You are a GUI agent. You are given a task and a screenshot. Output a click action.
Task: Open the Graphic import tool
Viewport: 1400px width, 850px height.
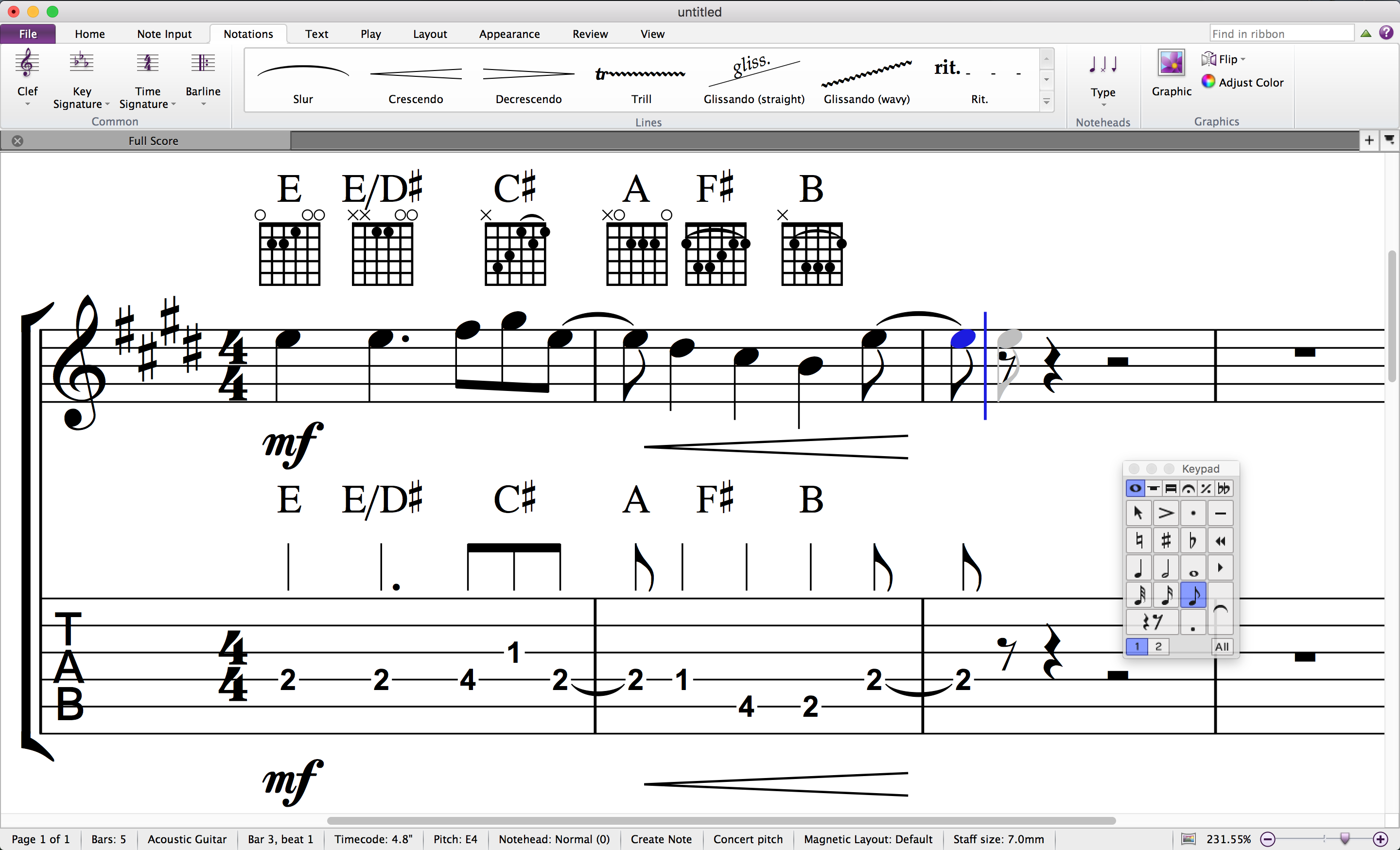click(x=1172, y=63)
